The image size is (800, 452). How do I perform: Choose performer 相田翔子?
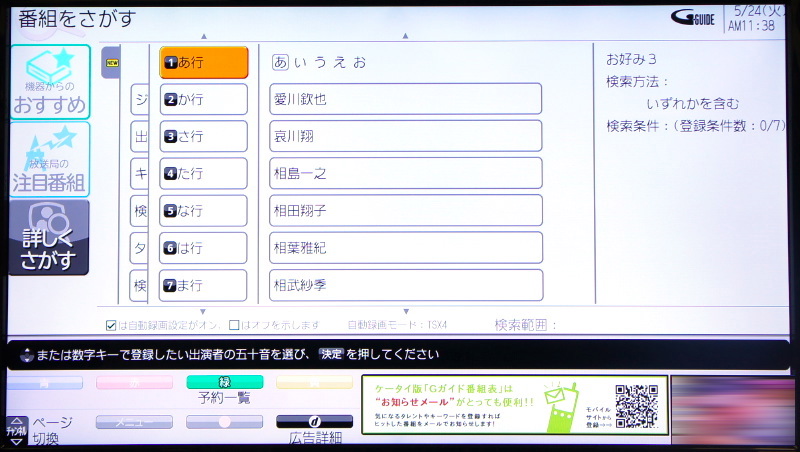pyautogui.click(x=406, y=210)
